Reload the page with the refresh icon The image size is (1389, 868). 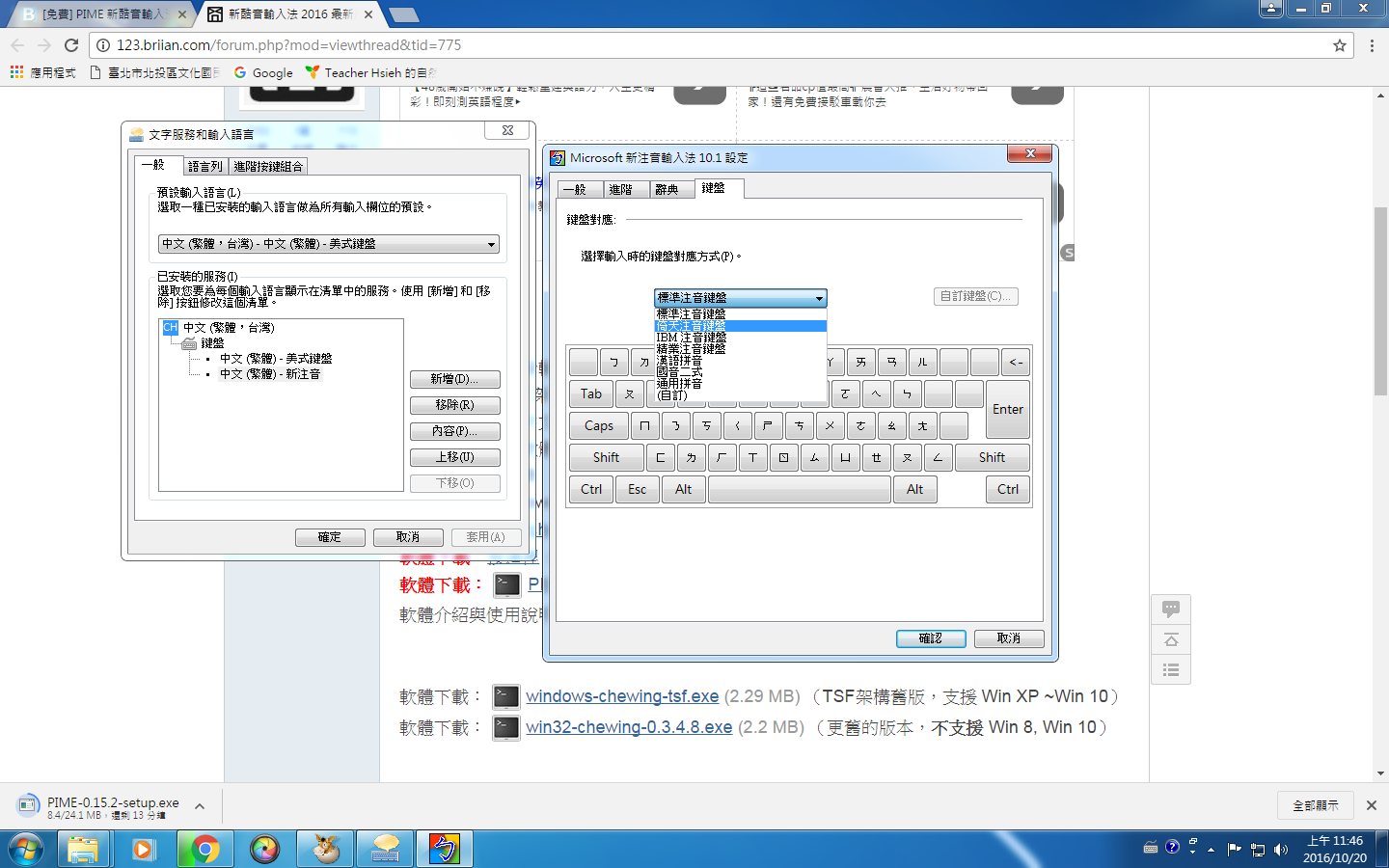tap(71, 45)
